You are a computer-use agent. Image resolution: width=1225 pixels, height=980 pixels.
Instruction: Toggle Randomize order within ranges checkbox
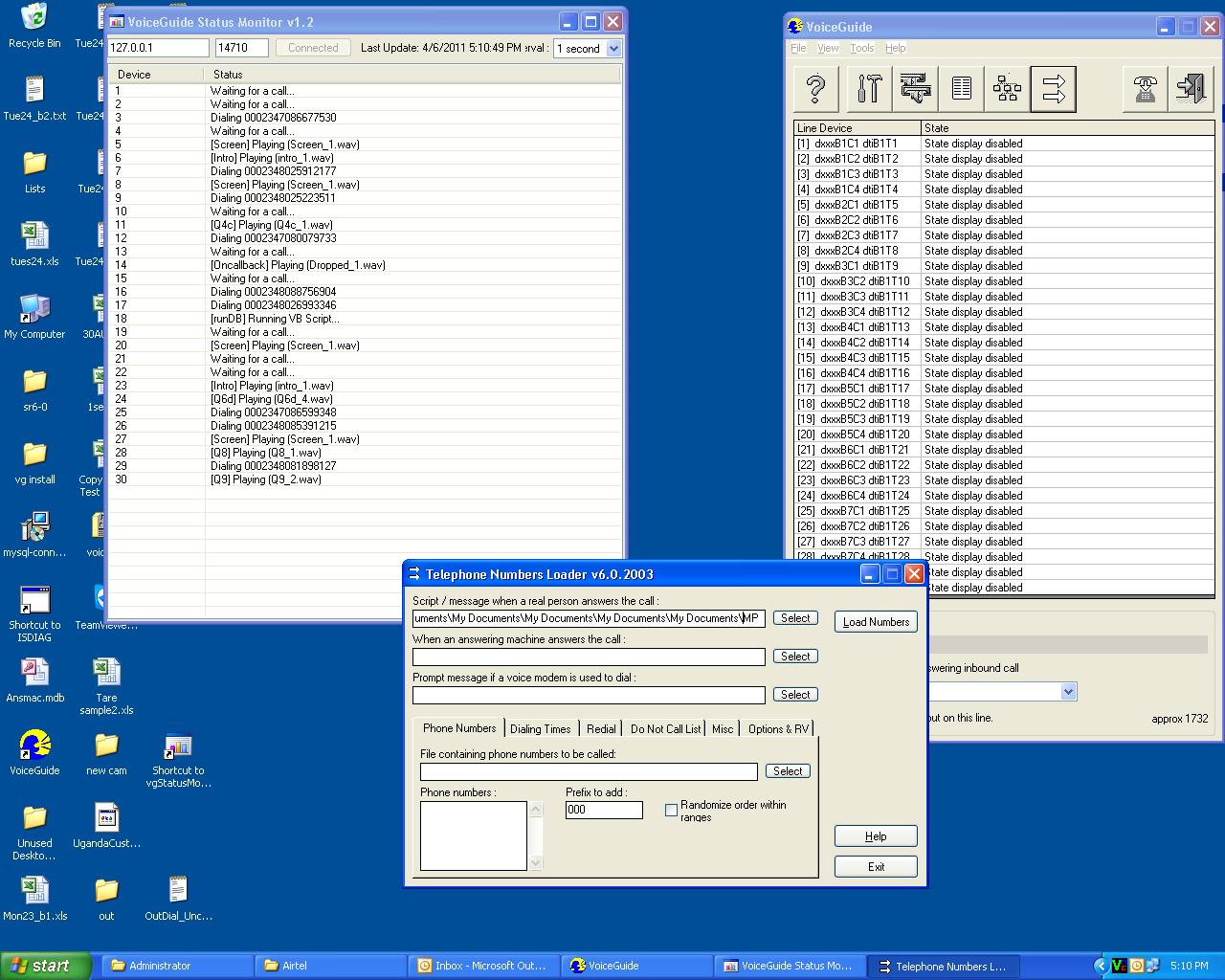pyautogui.click(x=671, y=810)
